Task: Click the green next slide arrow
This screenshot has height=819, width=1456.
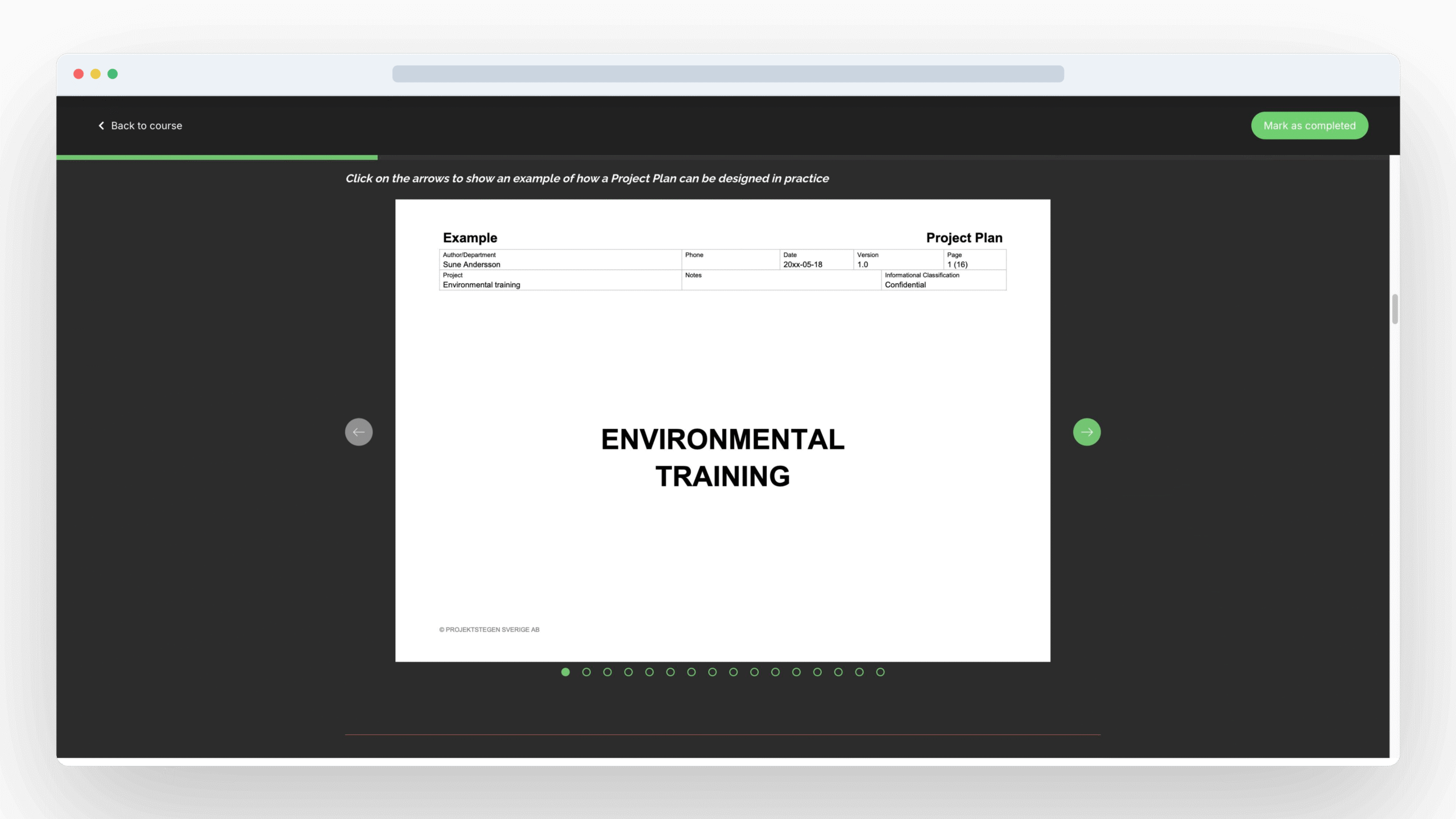Action: pos(1086,432)
